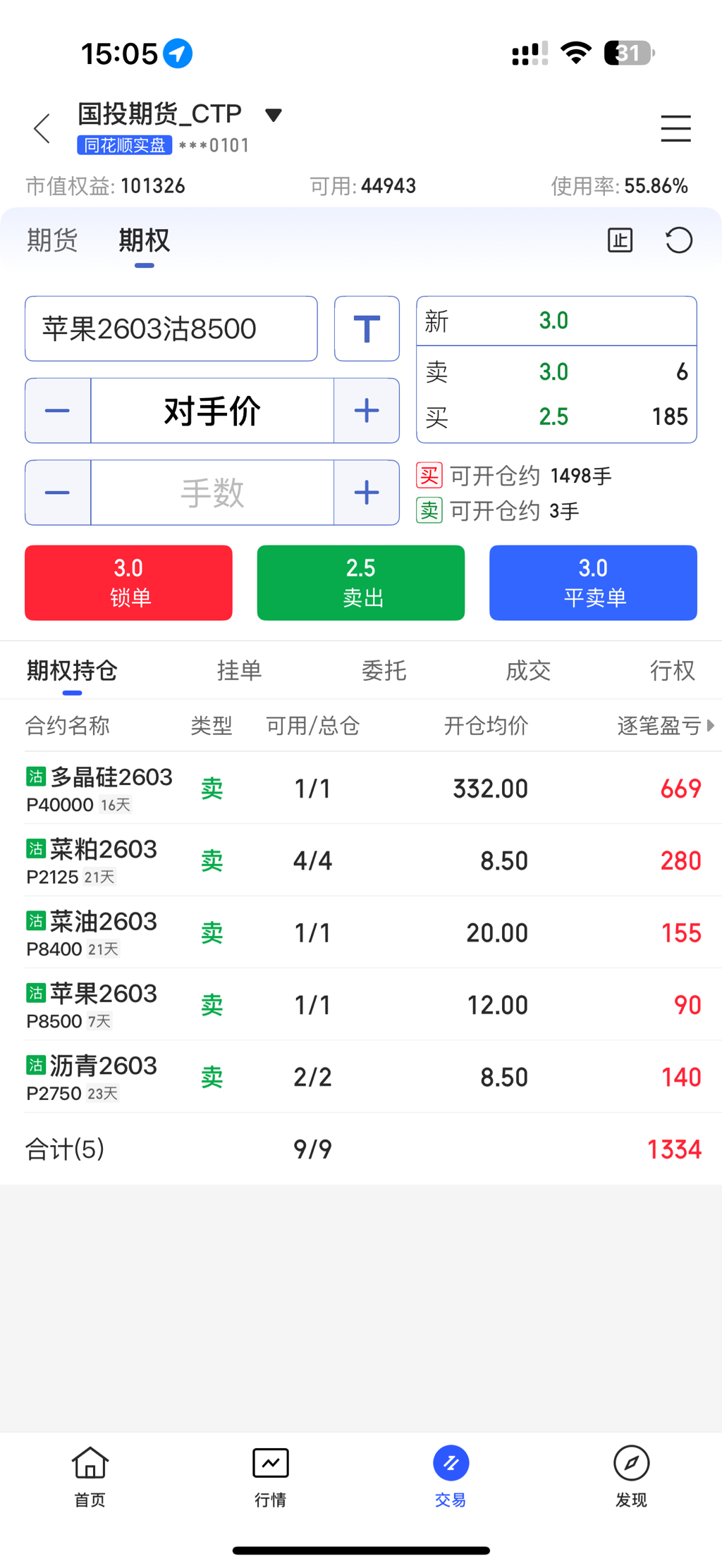Increase price with the plus stepper

pyautogui.click(x=367, y=411)
